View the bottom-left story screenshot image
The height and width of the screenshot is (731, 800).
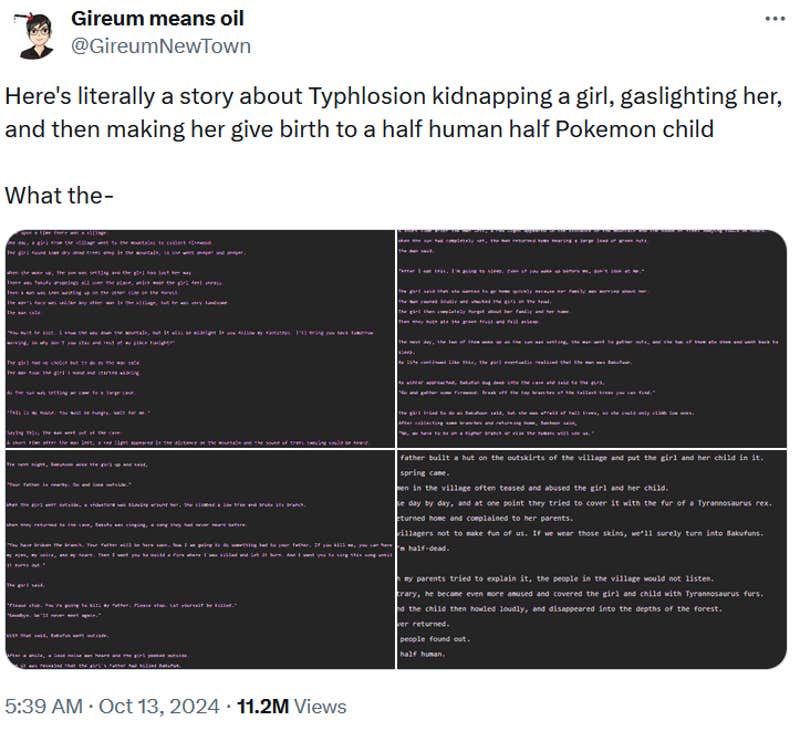click(x=200, y=560)
